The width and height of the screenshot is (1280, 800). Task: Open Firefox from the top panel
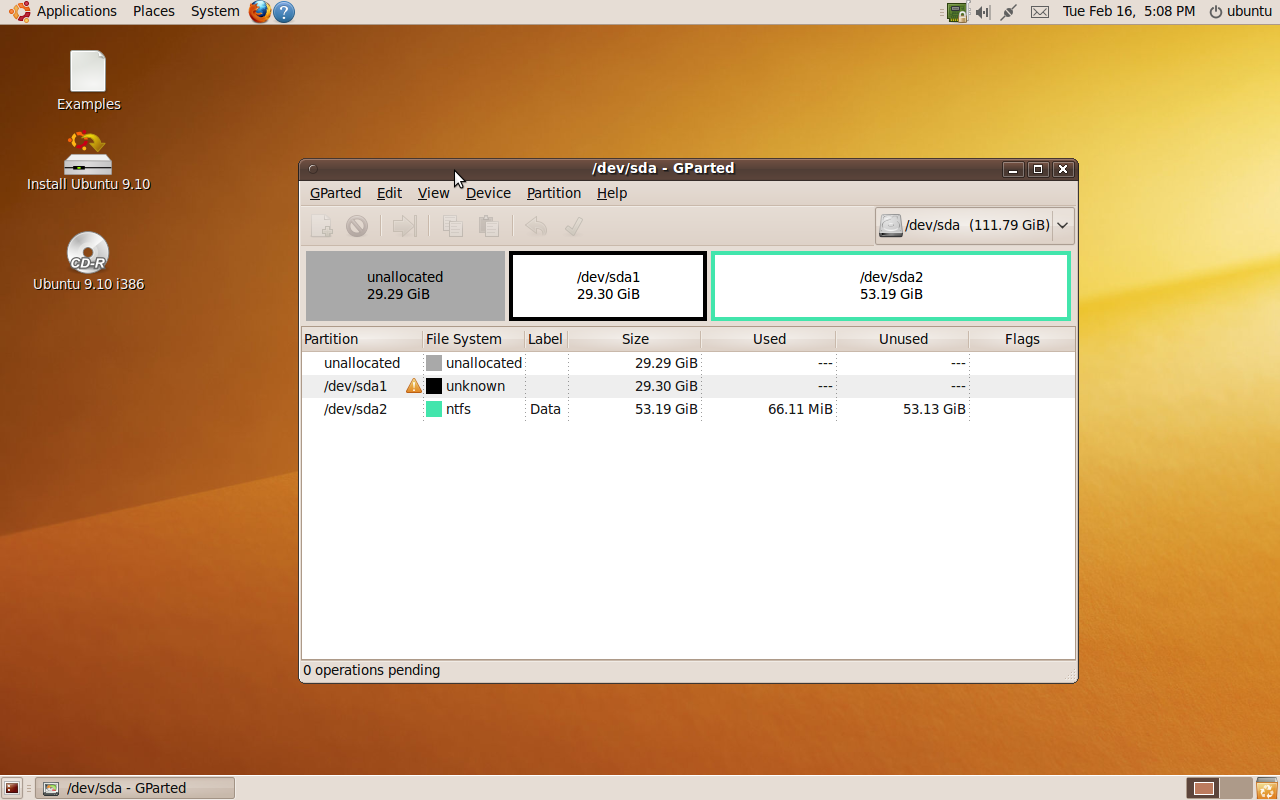click(x=260, y=11)
